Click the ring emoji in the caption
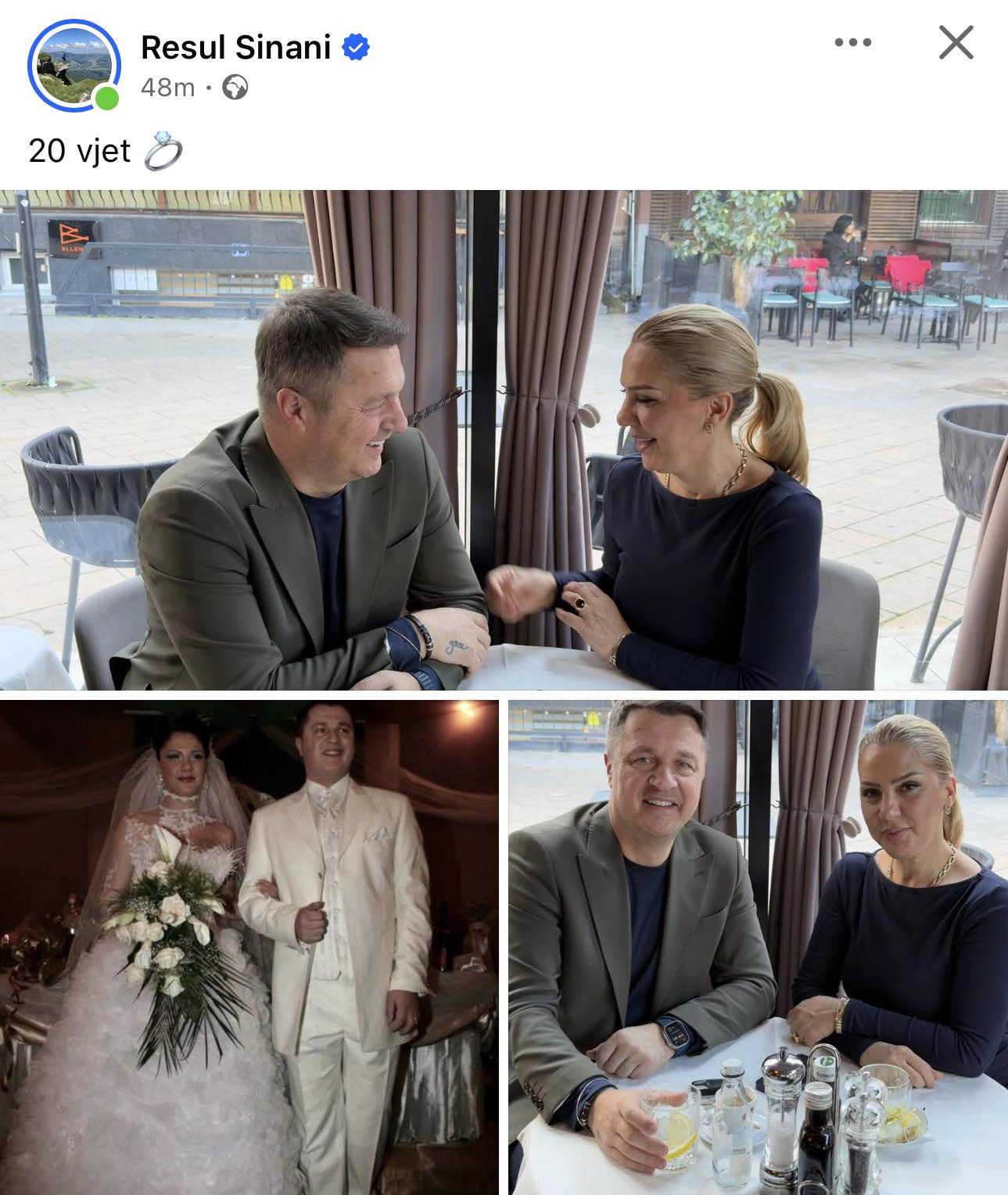 coord(163,152)
